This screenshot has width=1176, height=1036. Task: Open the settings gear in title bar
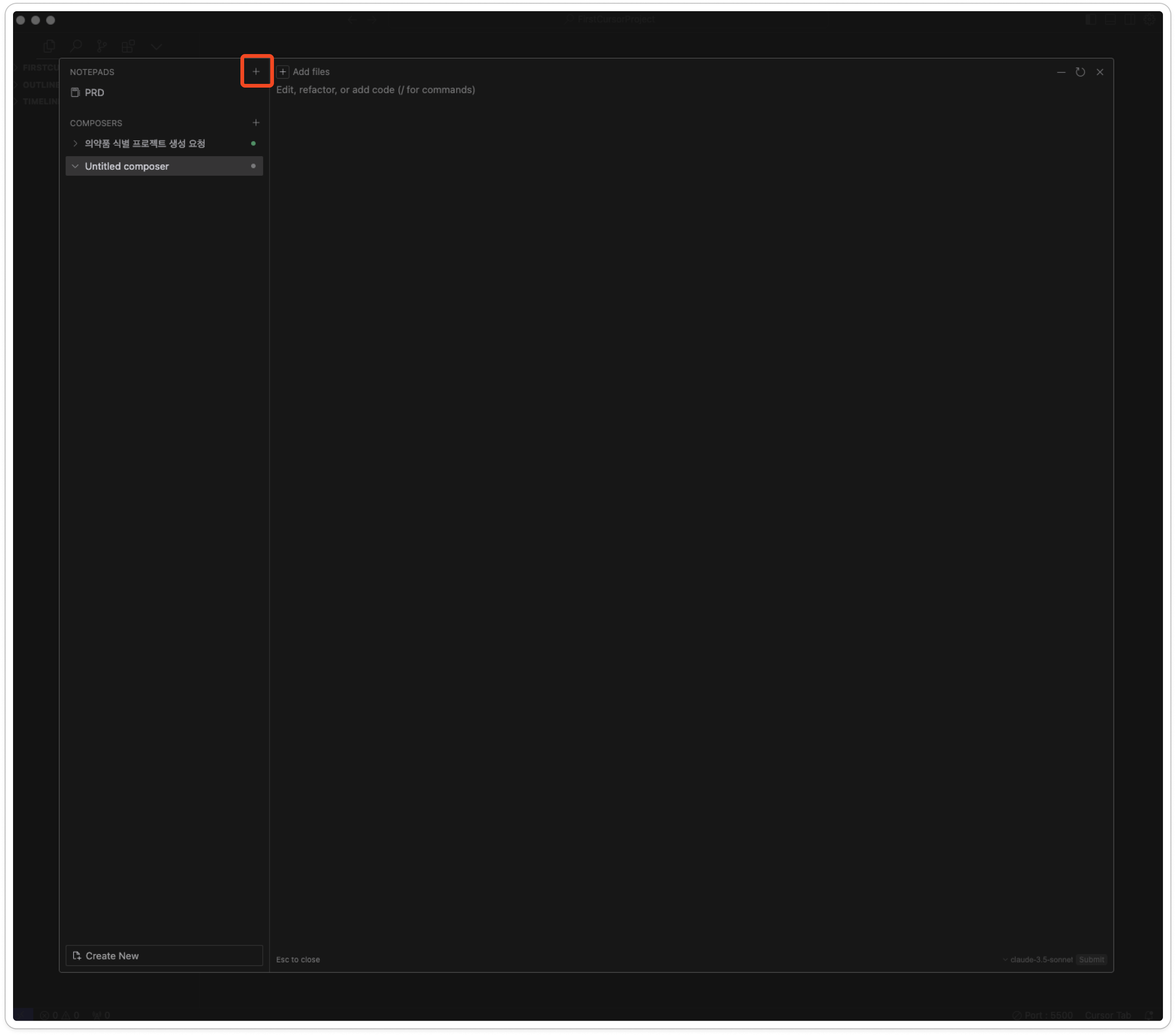click(x=1149, y=20)
